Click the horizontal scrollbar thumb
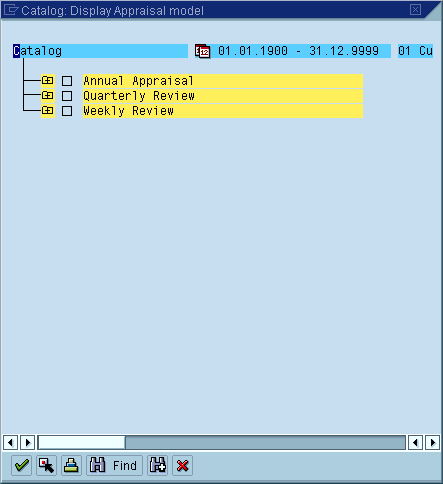443x484 pixels. [x=82, y=443]
